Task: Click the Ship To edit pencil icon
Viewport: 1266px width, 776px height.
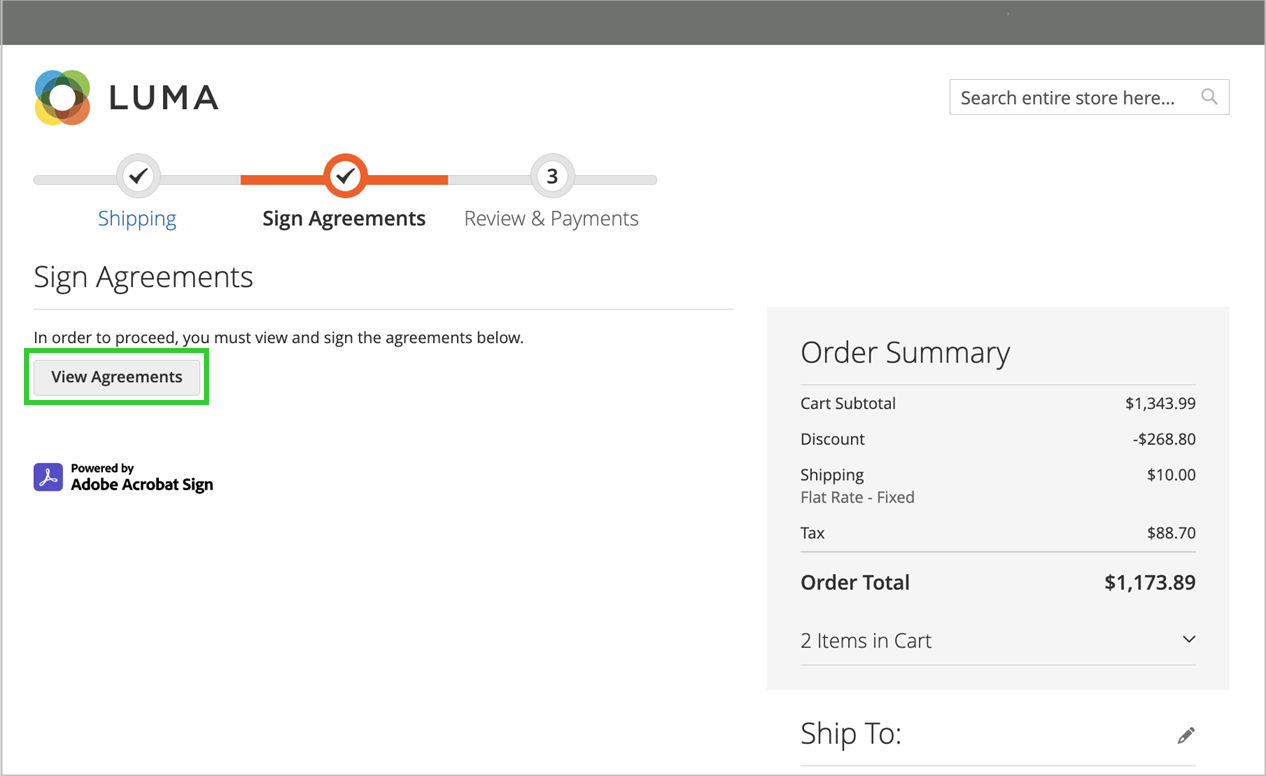Action: click(x=1186, y=735)
